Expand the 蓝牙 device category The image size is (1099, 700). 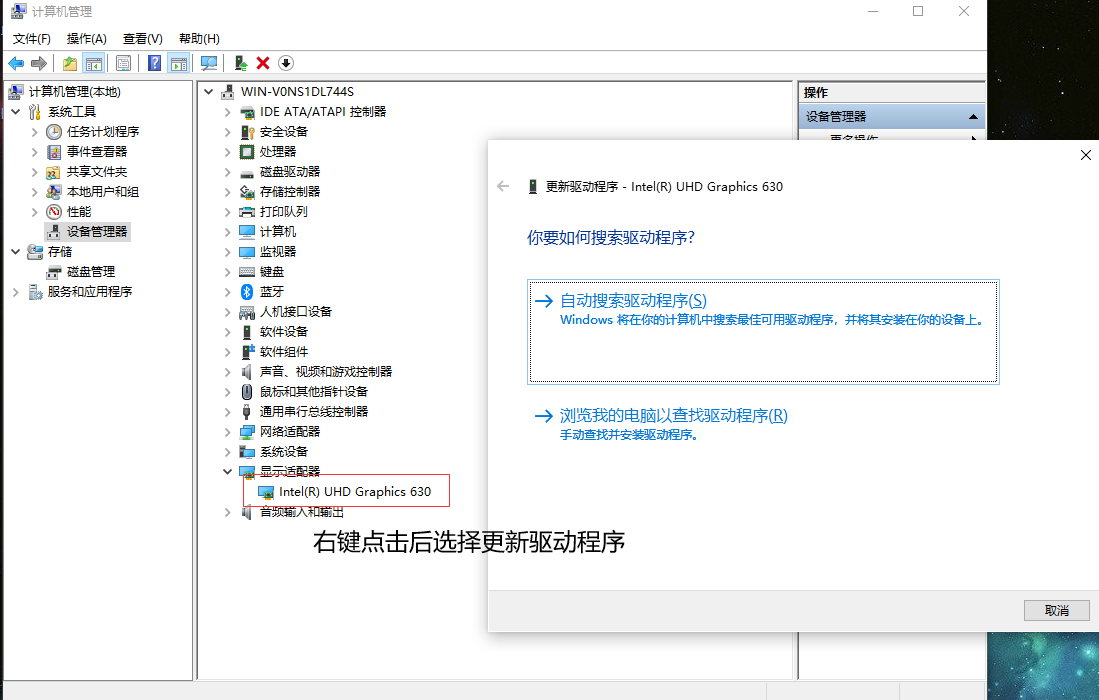pyautogui.click(x=227, y=291)
